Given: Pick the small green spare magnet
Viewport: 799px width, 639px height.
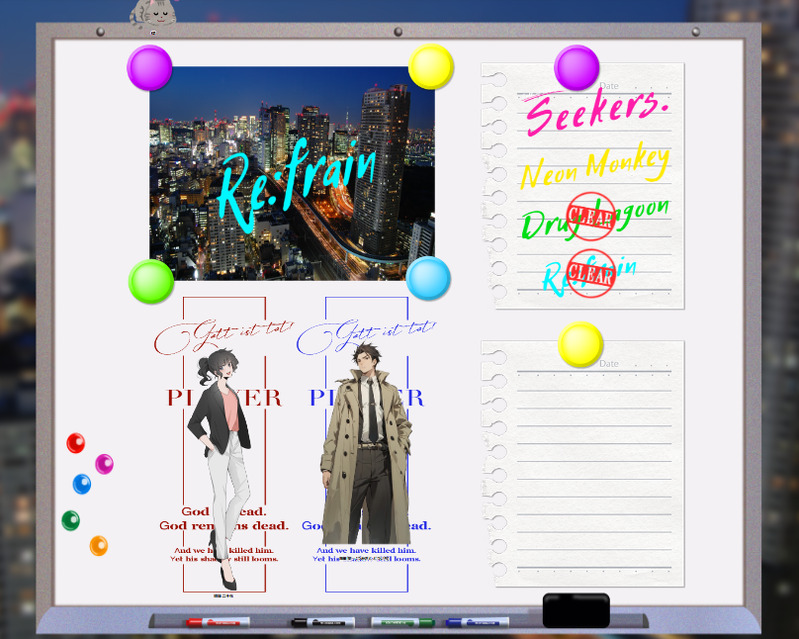Looking at the screenshot, I should pyautogui.click(x=70, y=520).
